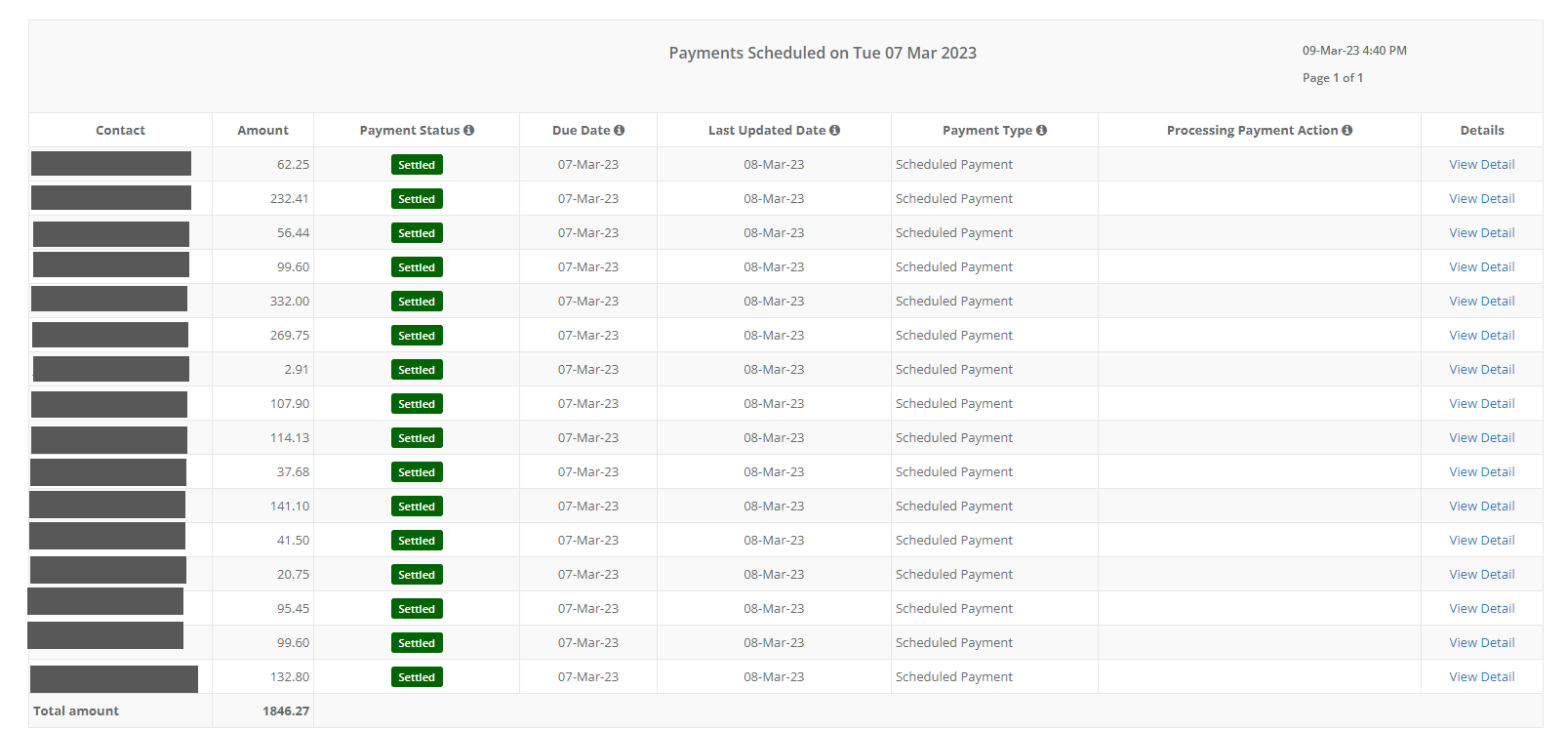
Task: Click Due Date 07-Mar-23 in the 141.10 row
Action: (x=588, y=506)
